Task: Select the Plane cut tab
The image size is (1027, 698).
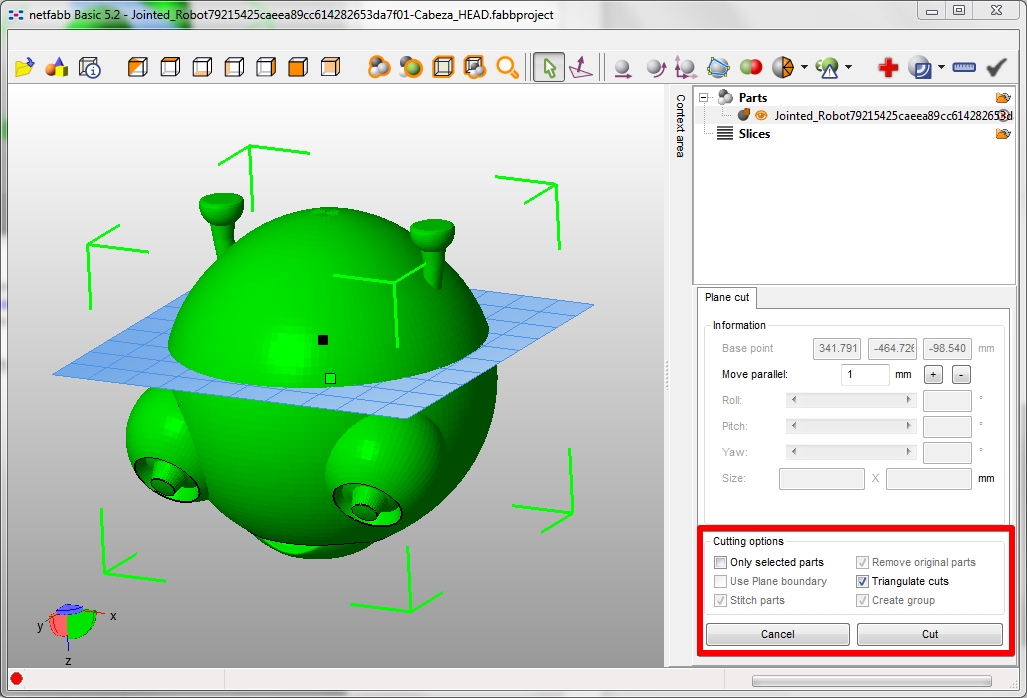Action: (x=726, y=298)
